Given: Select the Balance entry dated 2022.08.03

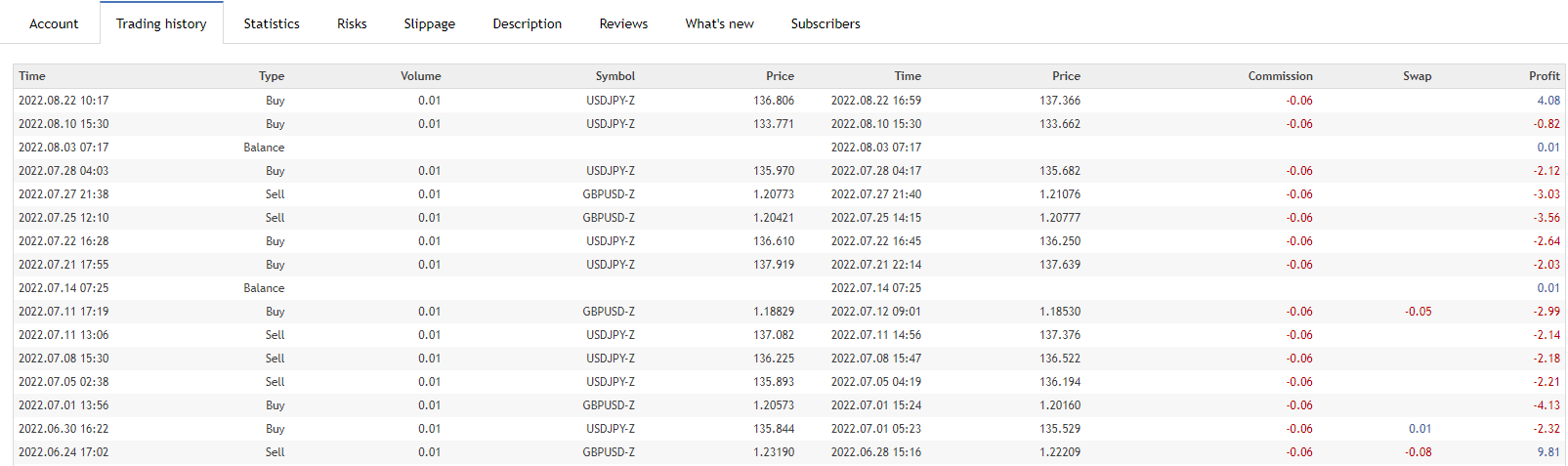Looking at the screenshot, I should (x=264, y=148).
